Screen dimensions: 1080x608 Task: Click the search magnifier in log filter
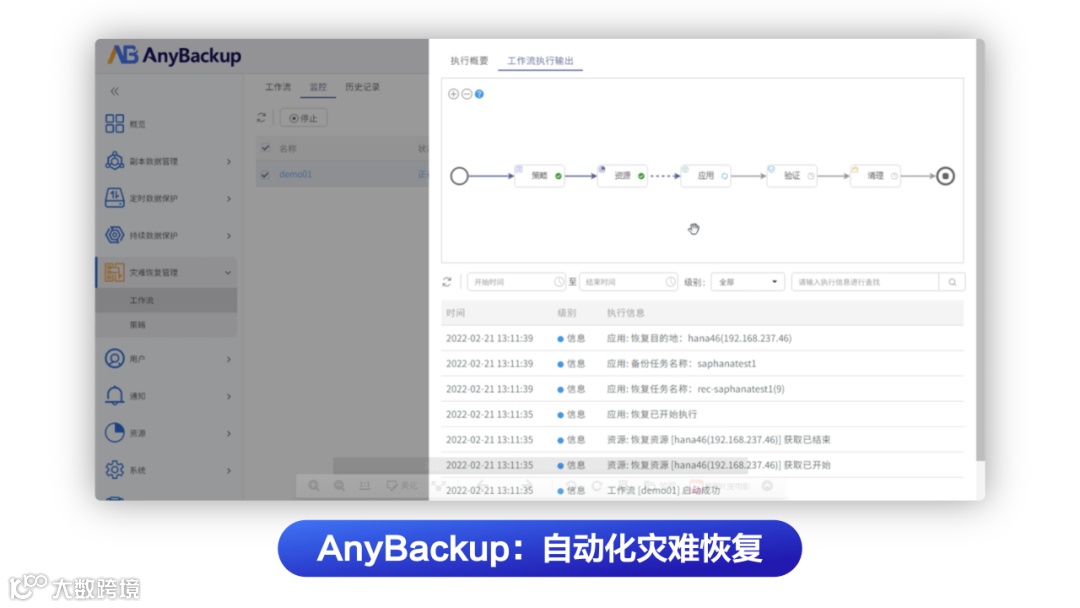click(x=953, y=282)
